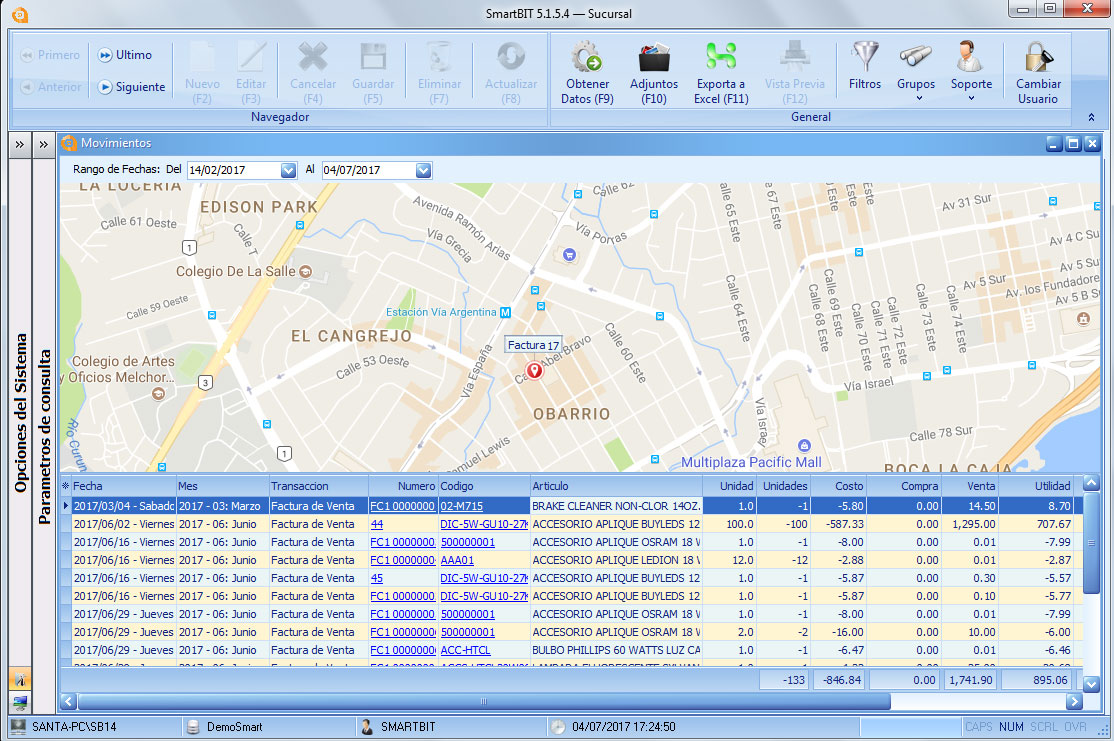
Task: Open the Filtros funnel tool
Action: click(865, 66)
